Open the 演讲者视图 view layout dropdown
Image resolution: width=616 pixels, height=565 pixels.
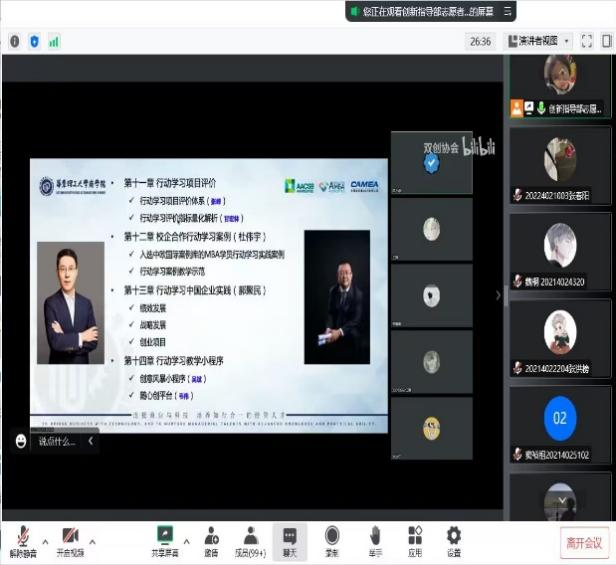(540, 41)
